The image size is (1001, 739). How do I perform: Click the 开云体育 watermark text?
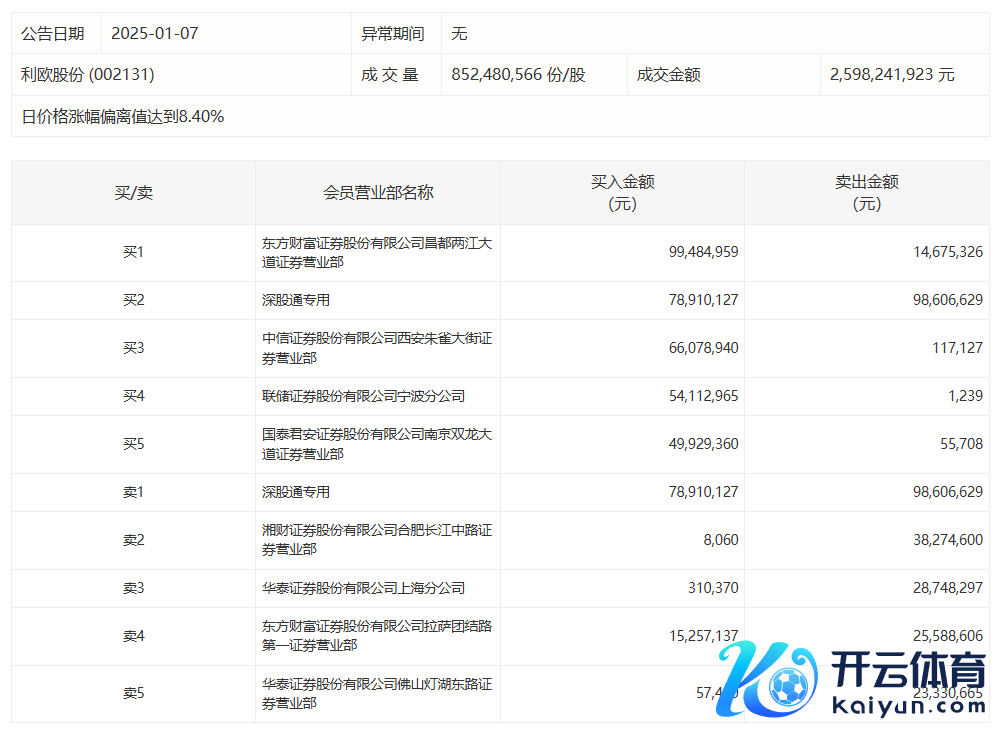[x=908, y=668]
